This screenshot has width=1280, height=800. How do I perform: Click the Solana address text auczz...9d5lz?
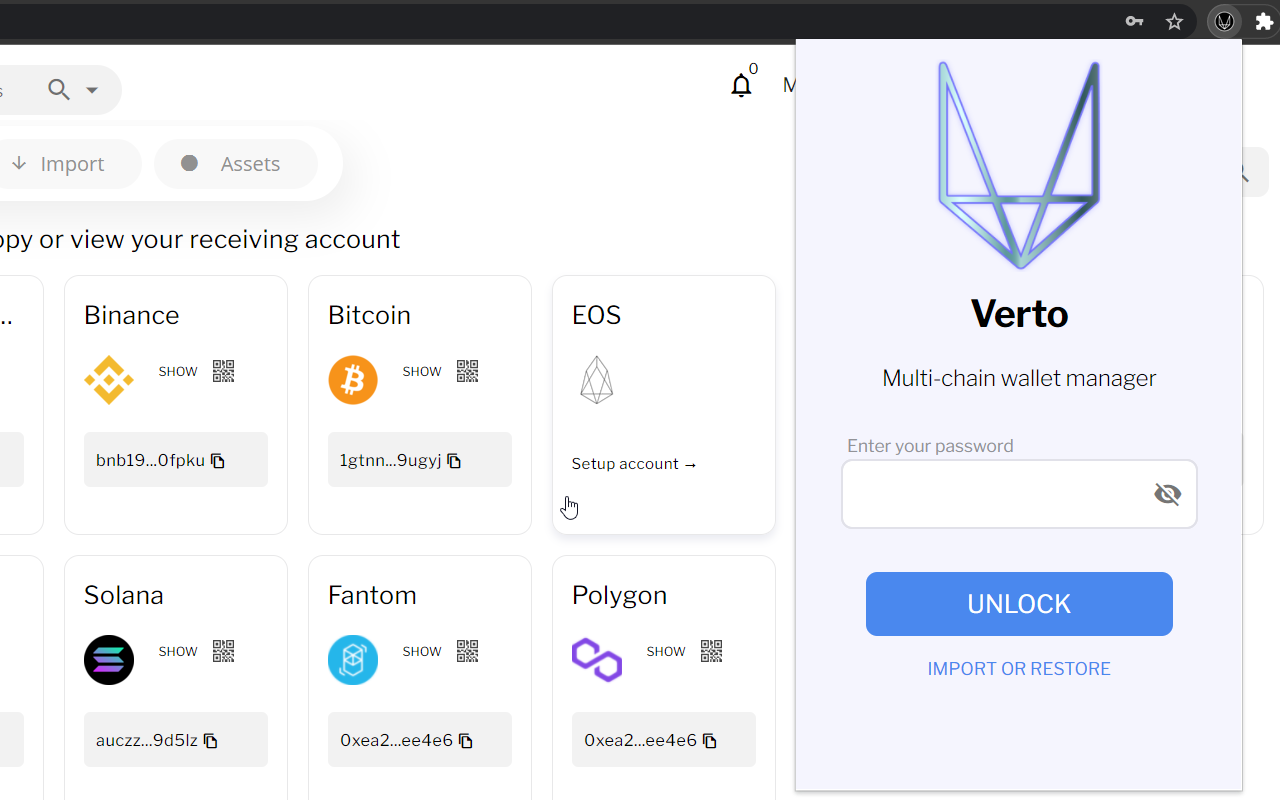[146, 741]
